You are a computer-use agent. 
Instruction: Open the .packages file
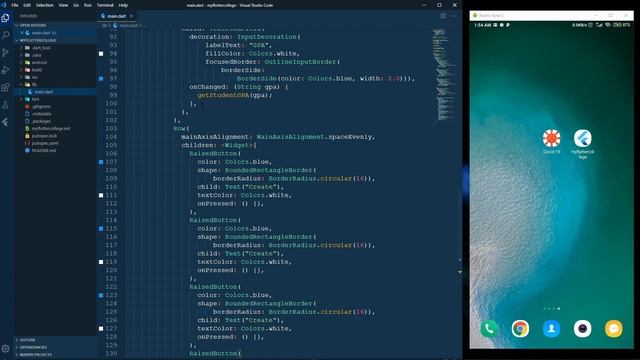coord(41,121)
